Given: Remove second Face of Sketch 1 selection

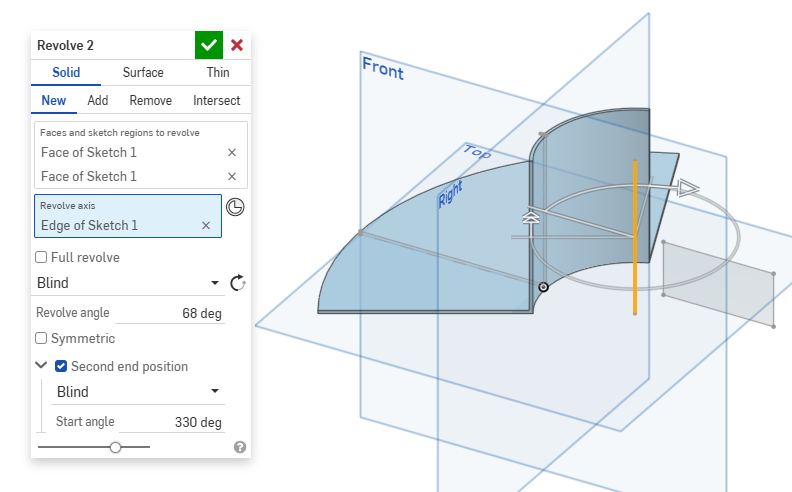Looking at the screenshot, I should (x=232, y=176).
